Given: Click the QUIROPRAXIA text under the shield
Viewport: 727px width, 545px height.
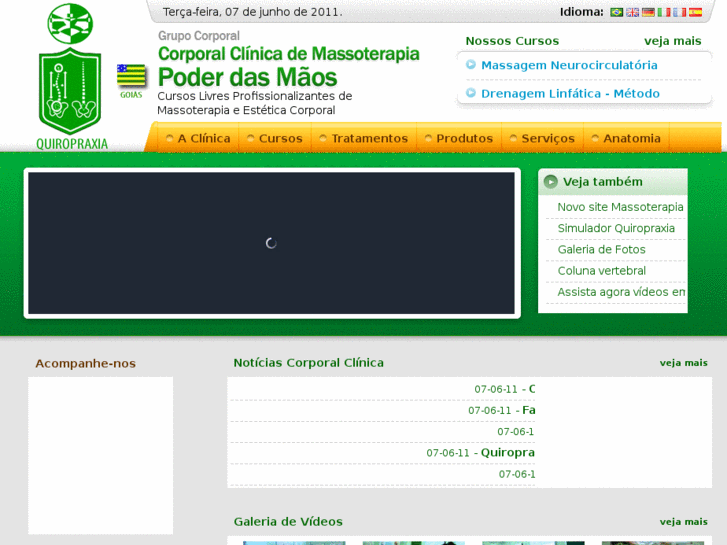Looking at the screenshot, I should click(x=72, y=144).
